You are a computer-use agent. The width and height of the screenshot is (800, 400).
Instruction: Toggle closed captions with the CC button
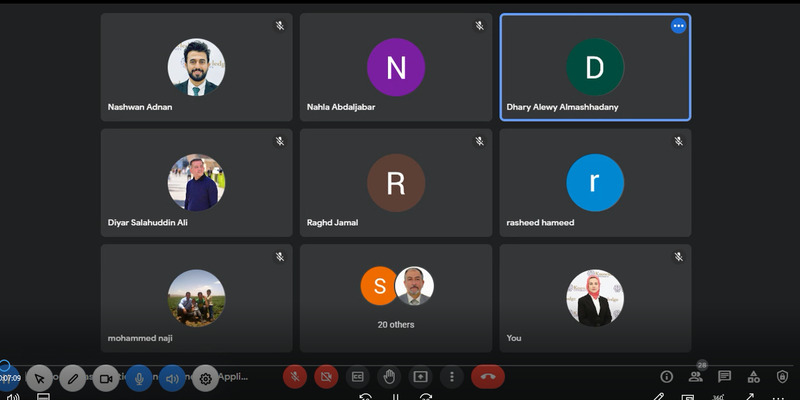point(358,377)
